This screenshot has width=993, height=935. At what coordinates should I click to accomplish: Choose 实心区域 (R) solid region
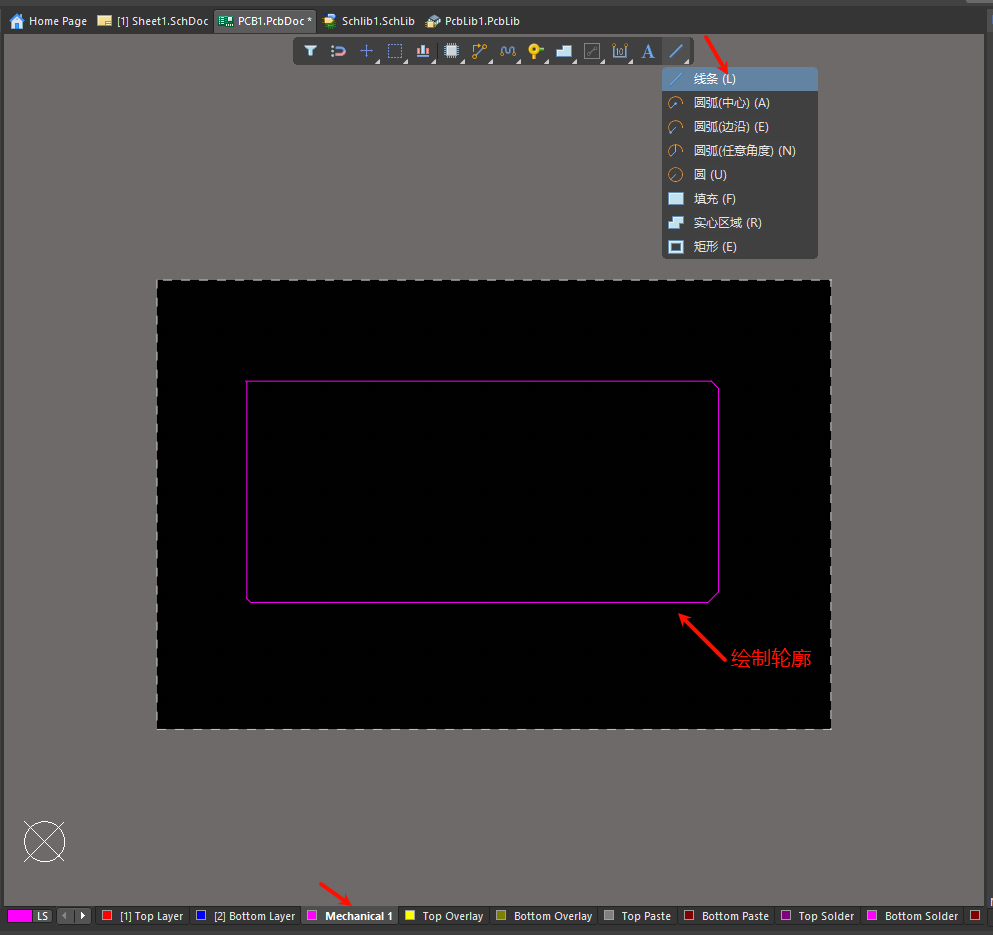click(x=740, y=223)
